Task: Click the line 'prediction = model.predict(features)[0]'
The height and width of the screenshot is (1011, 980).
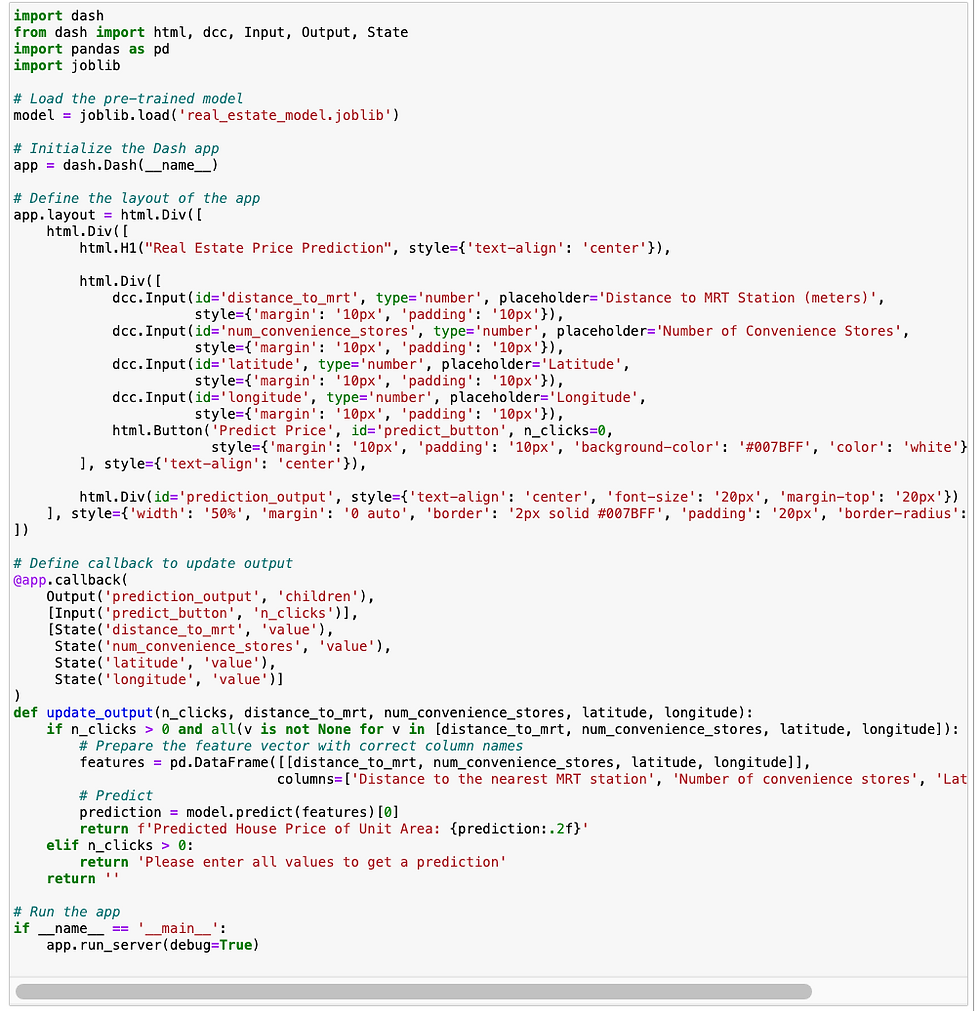Action: click(240, 812)
